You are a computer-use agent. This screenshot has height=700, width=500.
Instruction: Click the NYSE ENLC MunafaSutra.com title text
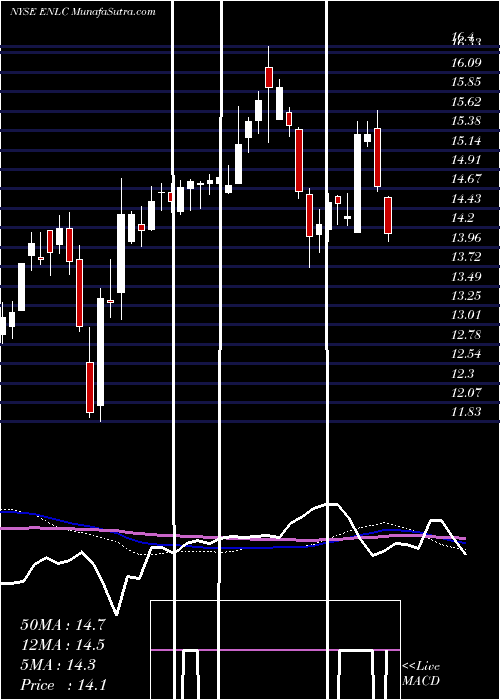tap(83, 12)
